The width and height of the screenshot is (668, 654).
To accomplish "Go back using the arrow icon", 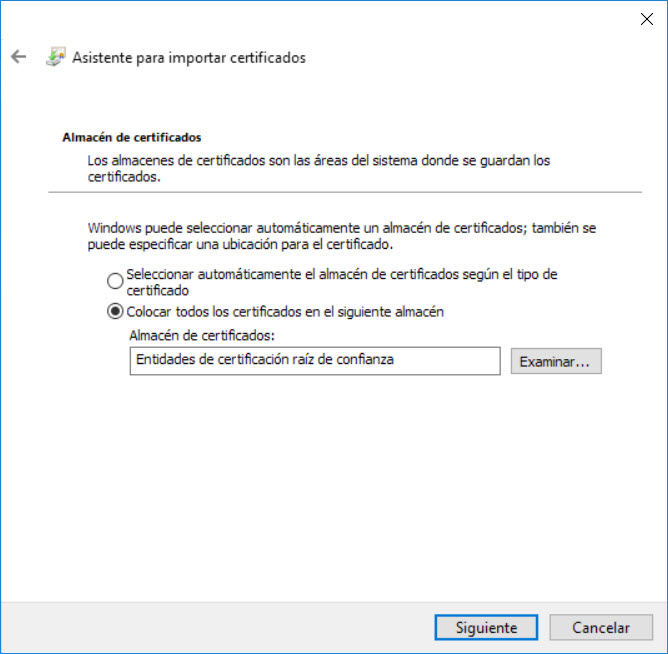I will click(x=18, y=57).
